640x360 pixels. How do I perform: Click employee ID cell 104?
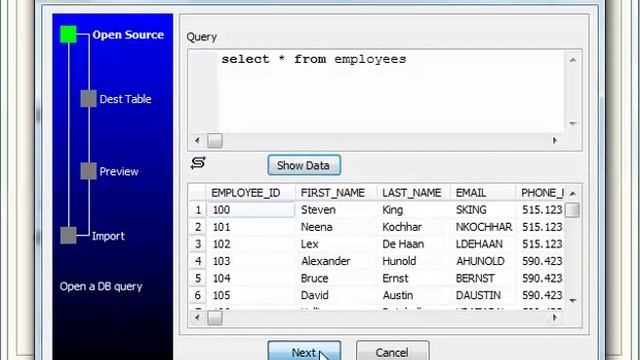click(x=251, y=278)
